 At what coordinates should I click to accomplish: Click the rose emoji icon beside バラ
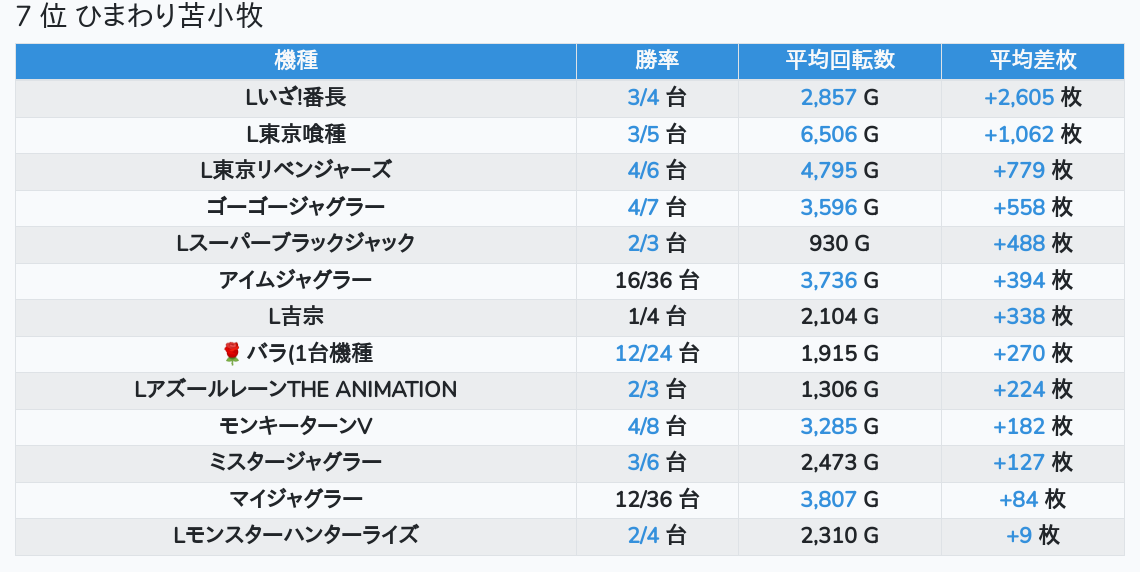pyautogui.click(x=232, y=353)
